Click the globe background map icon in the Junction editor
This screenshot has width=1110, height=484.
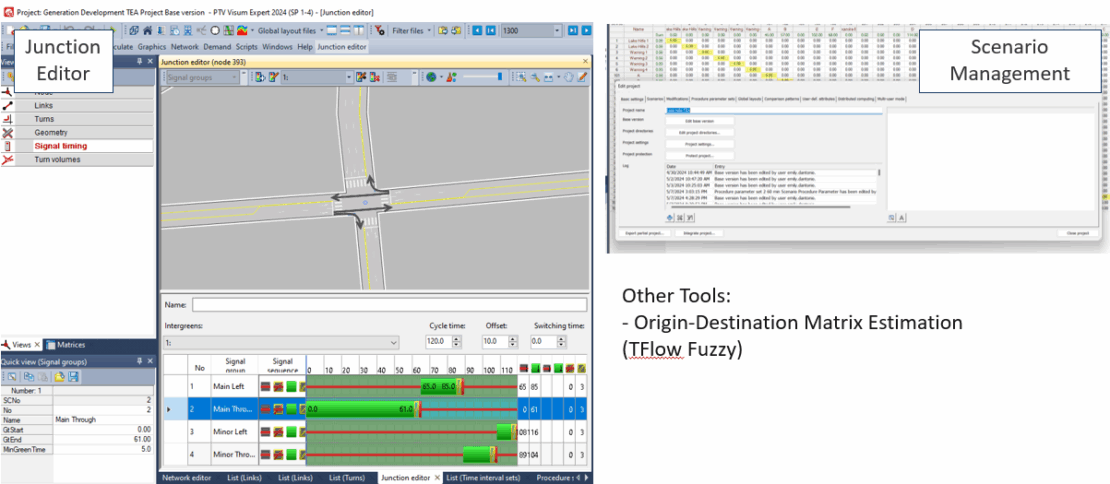(430, 77)
